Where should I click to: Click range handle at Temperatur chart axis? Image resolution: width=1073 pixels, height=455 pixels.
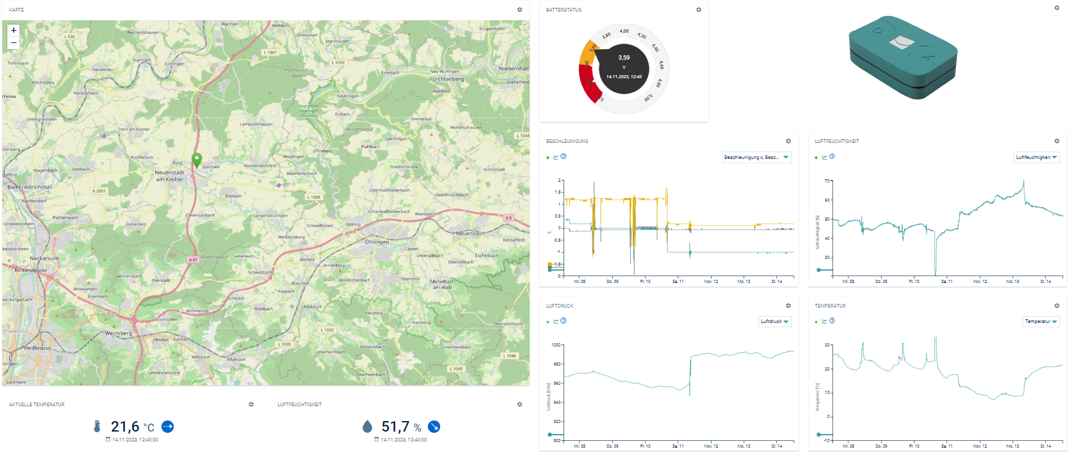click(x=818, y=434)
